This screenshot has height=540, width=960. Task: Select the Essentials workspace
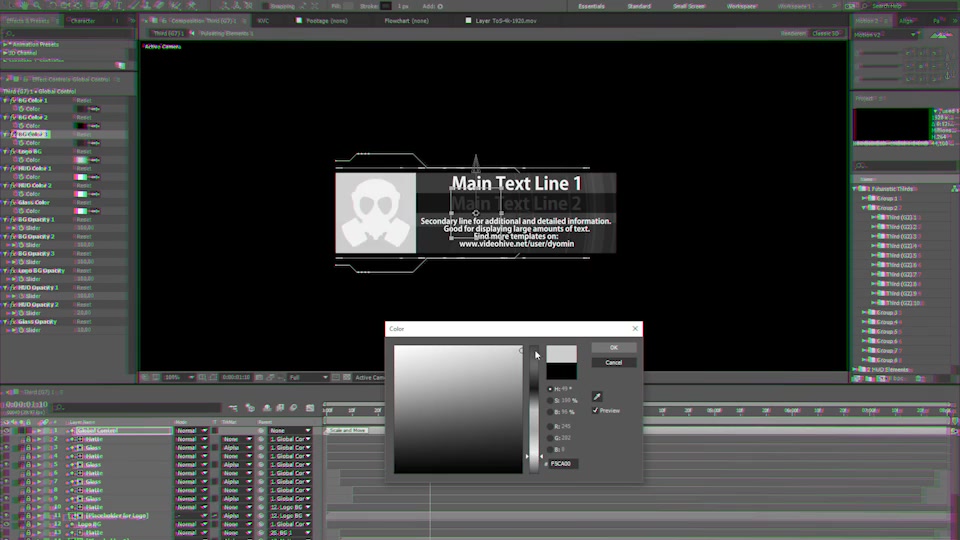click(x=591, y=6)
